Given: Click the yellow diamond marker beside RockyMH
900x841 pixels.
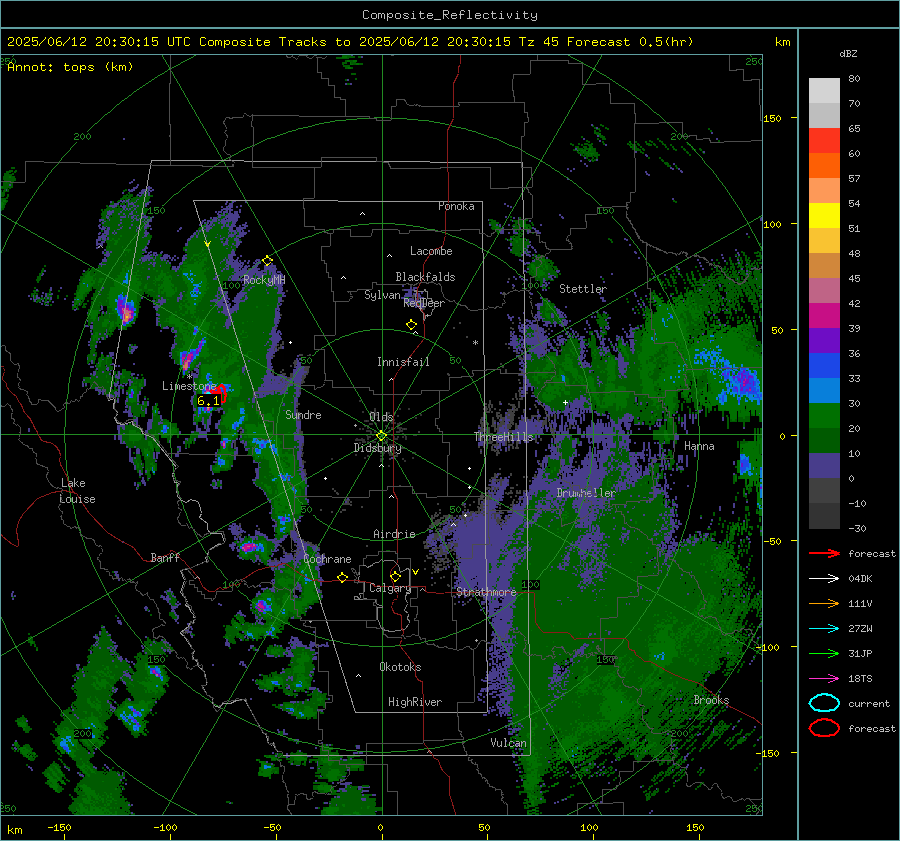Looking at the screenshot, I should (x=267, y=261).
